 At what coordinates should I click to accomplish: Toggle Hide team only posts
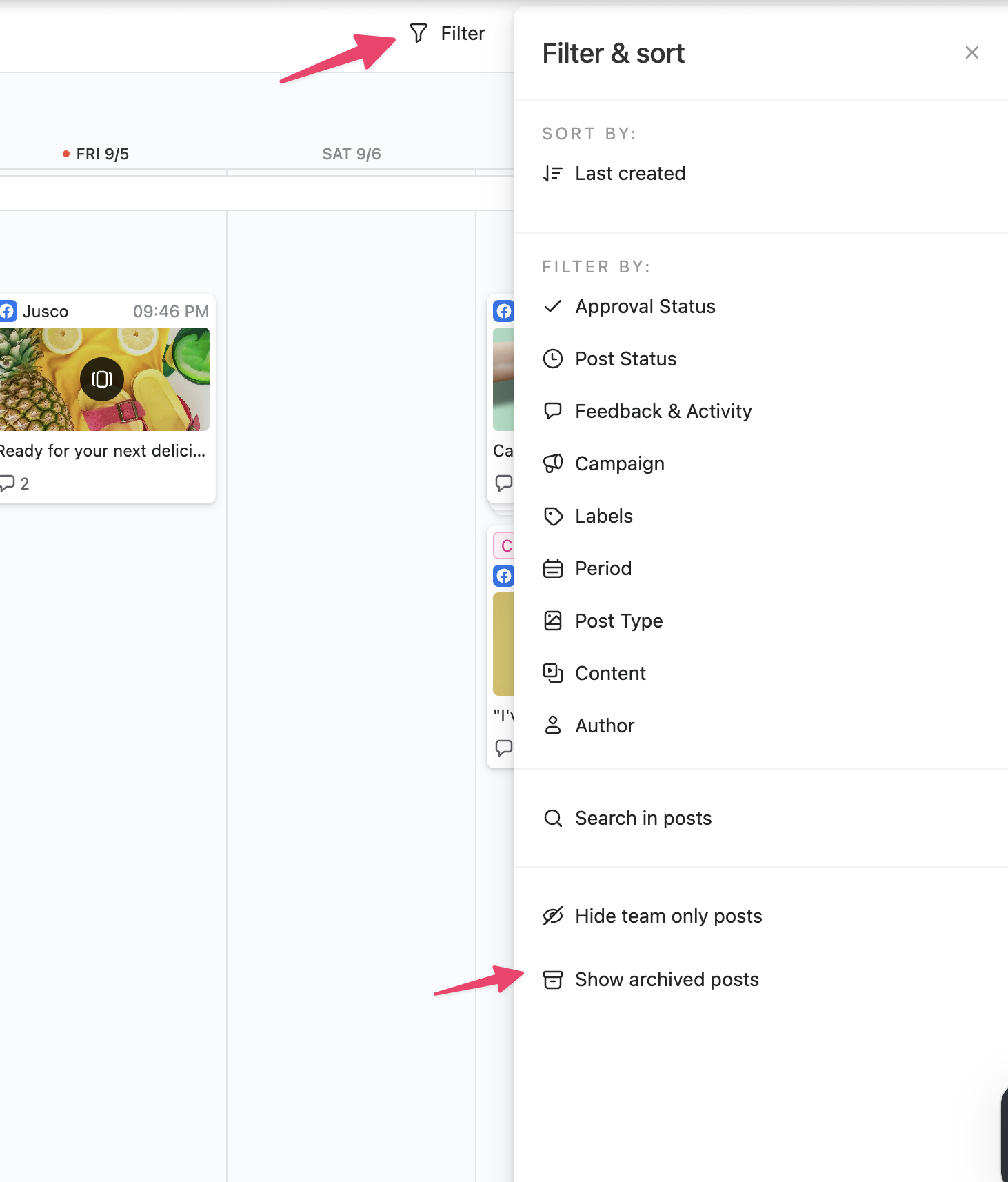click(x=668, y=916)
